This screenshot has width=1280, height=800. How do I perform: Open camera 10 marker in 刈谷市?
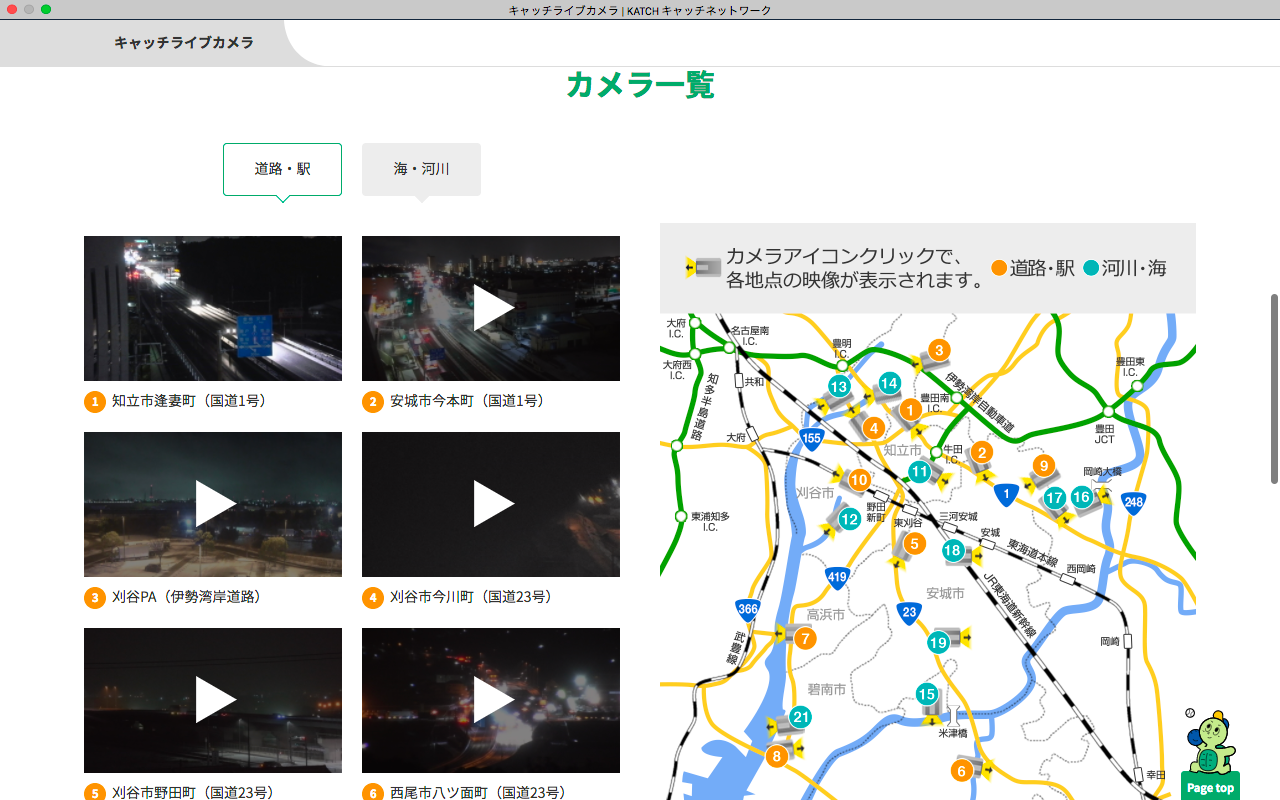[x=859, y=480]
